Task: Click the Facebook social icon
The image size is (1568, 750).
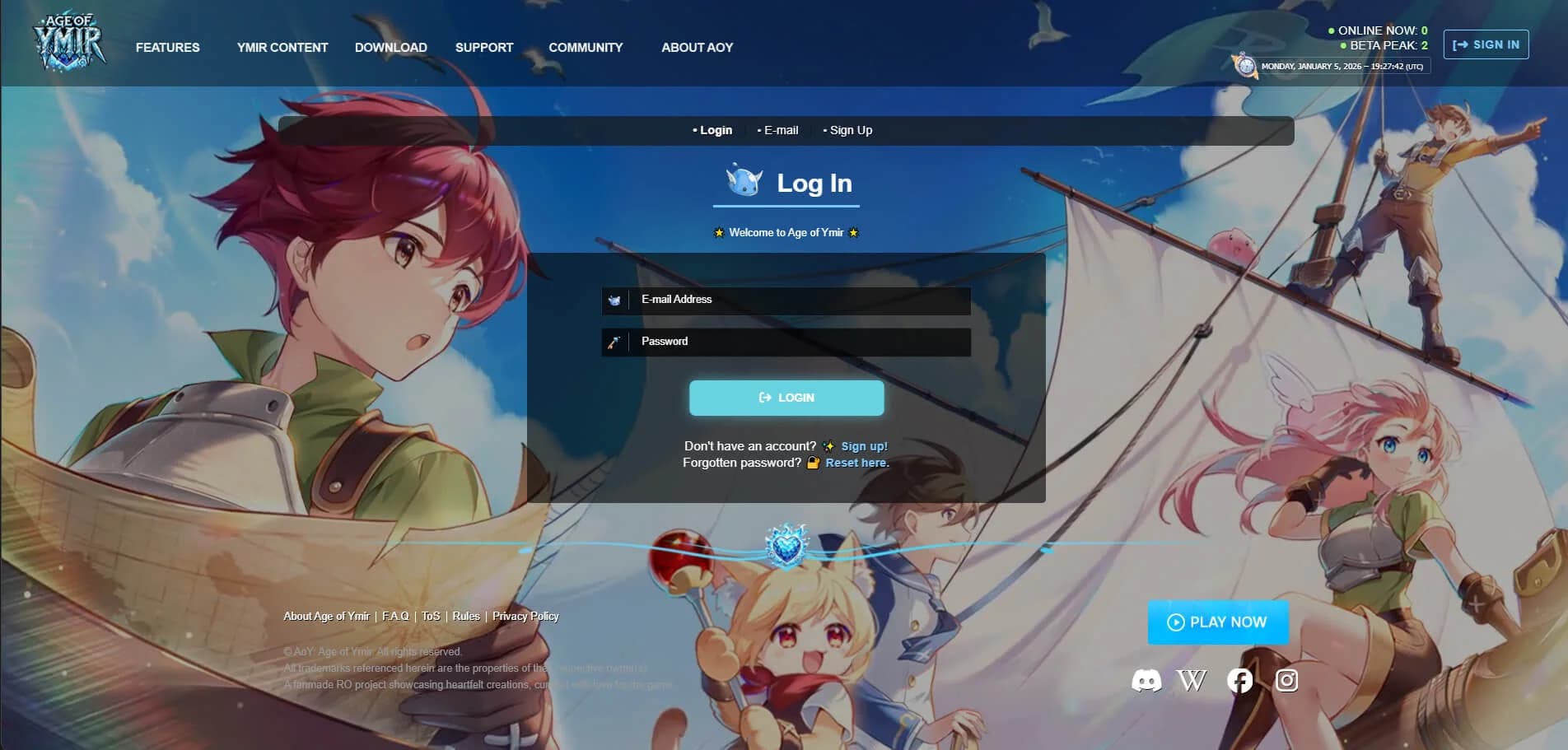Action: coord(1240,681)
